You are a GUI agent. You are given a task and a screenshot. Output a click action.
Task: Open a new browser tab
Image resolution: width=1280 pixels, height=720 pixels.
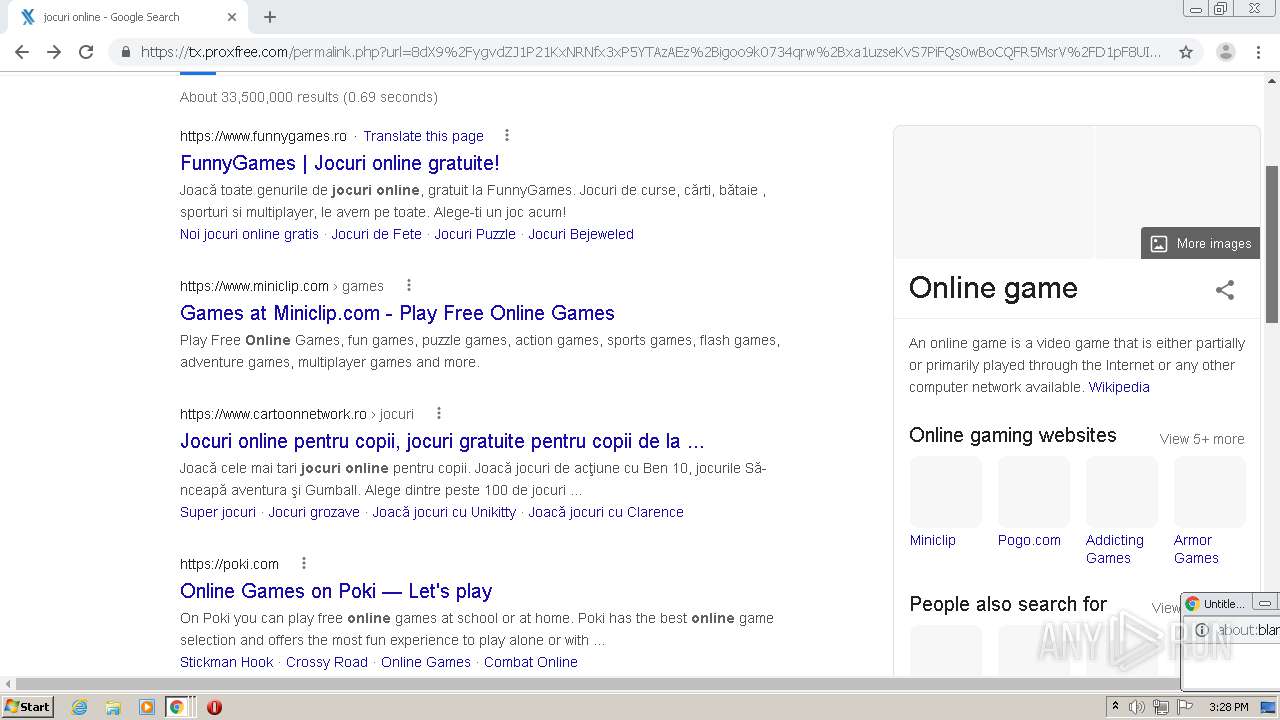coord(270,17)
